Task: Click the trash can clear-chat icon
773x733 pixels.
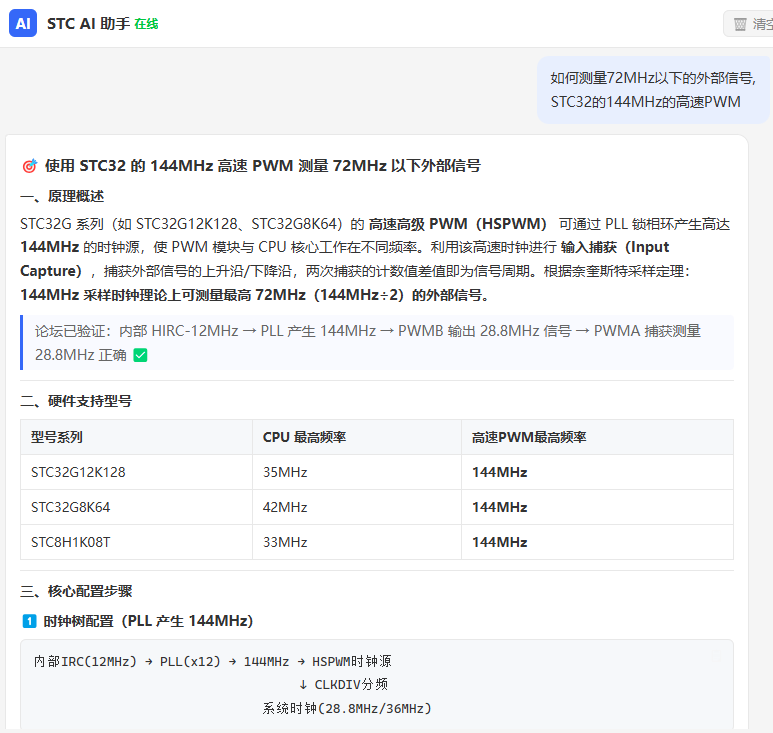Action: tap(740, 24)
